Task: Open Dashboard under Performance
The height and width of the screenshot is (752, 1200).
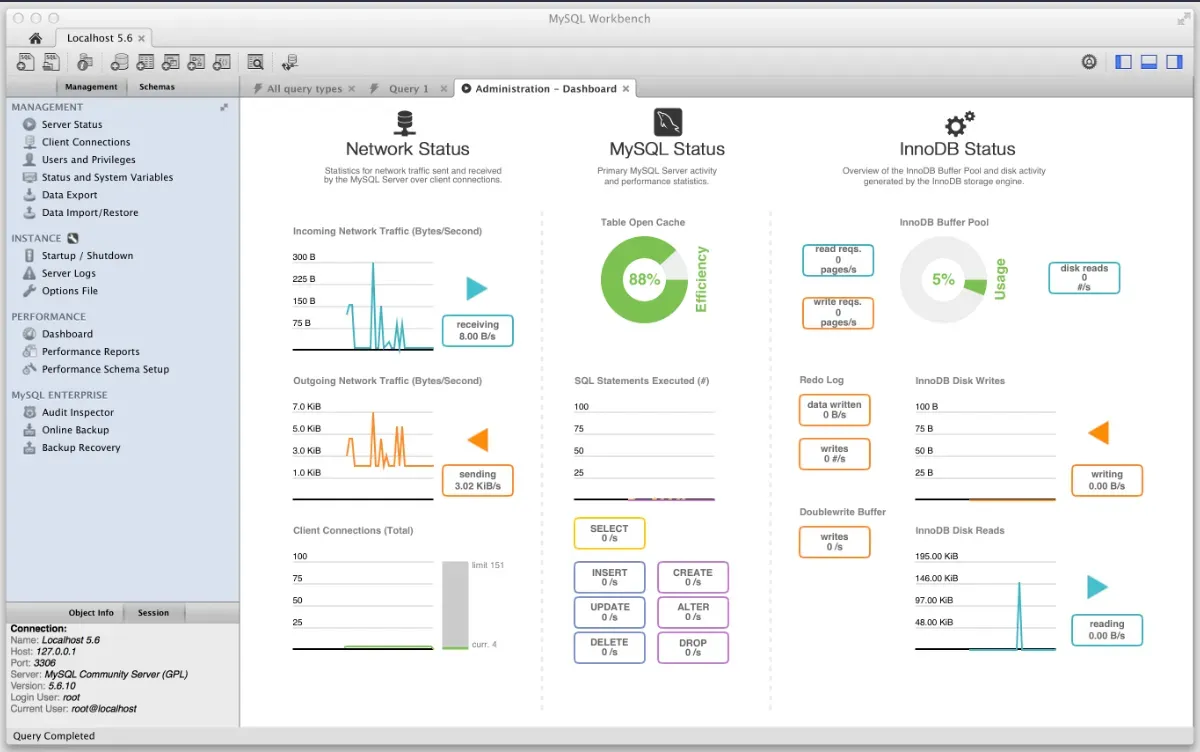Action: coord(67,334)
